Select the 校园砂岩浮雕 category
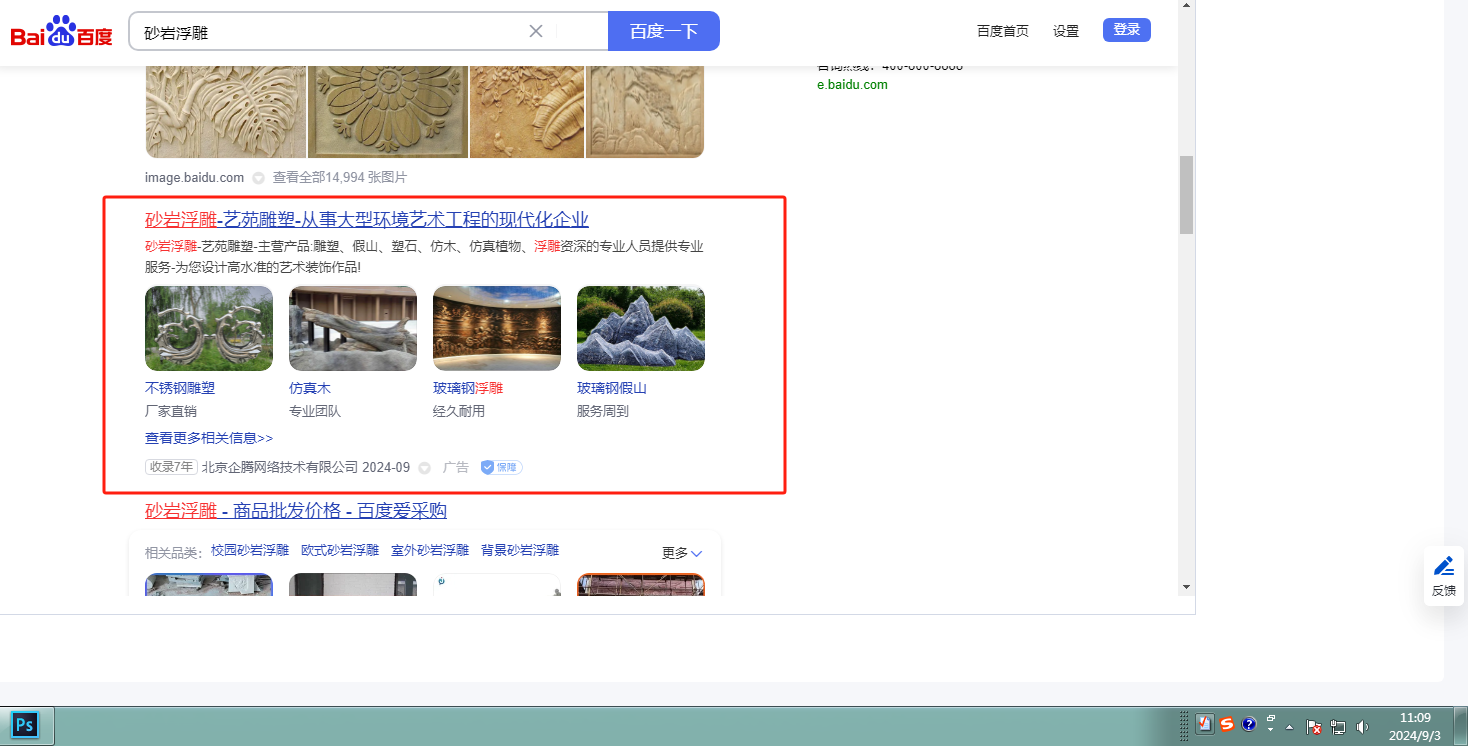 250,550
